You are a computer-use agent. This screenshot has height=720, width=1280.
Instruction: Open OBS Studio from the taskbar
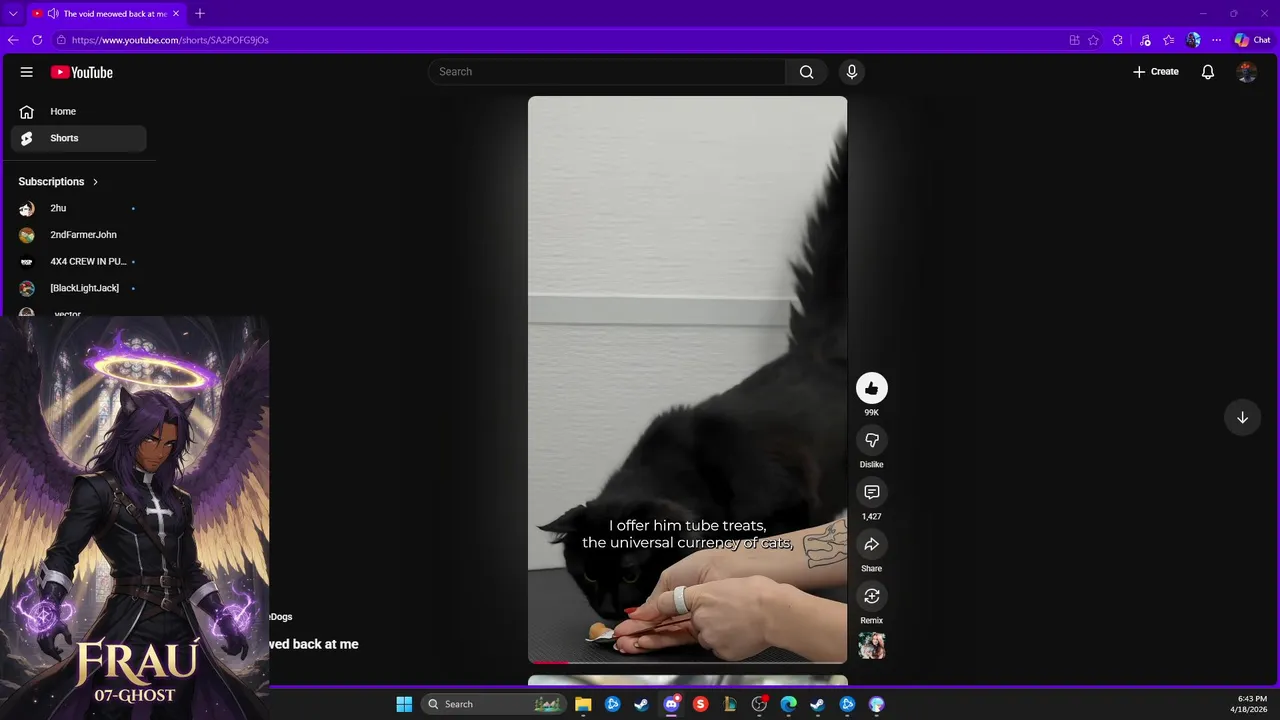click(x=759, y=704)
